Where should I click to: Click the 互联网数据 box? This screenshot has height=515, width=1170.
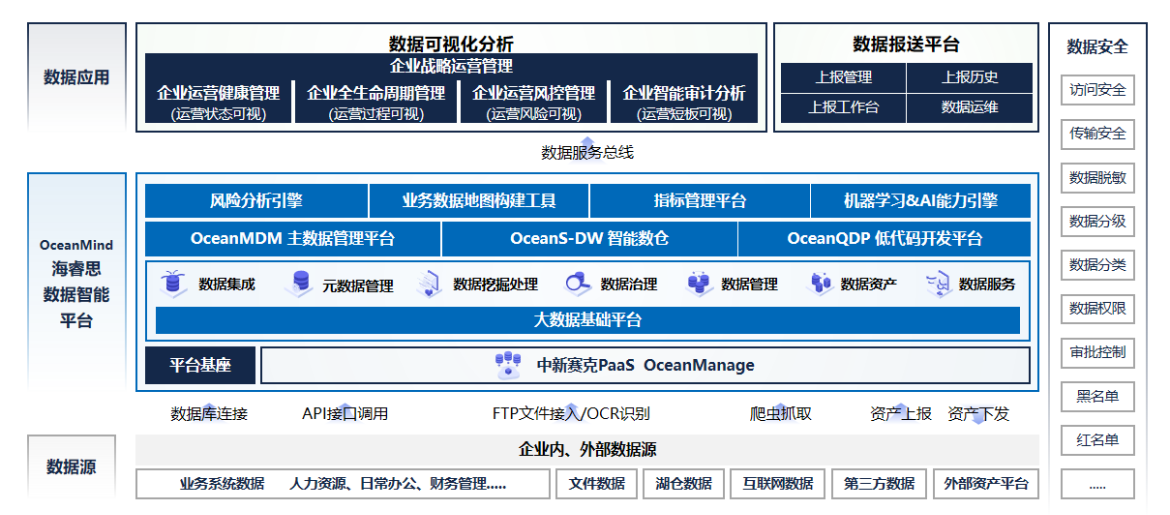click(x=778, y=484)
